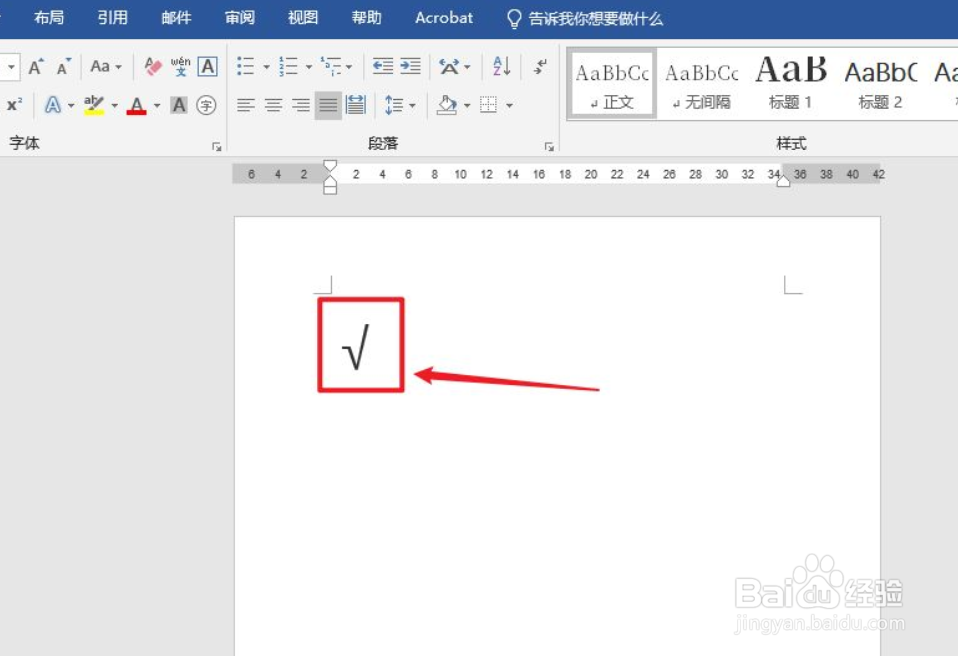
Task: Apply the 标题 1 style
Action: click(x=791, y=84)
